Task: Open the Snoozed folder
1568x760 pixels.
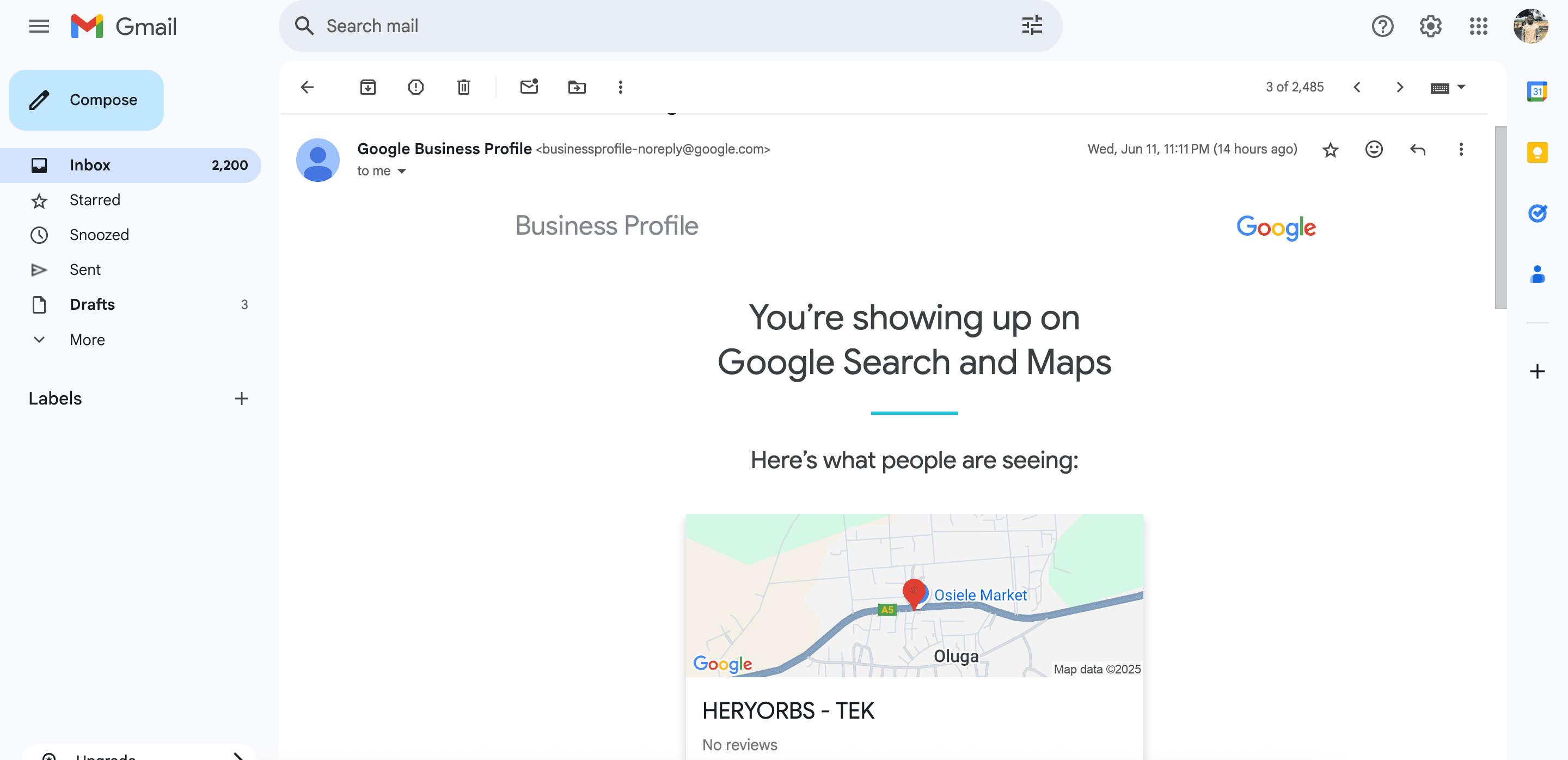Action: tap(130, 235)
